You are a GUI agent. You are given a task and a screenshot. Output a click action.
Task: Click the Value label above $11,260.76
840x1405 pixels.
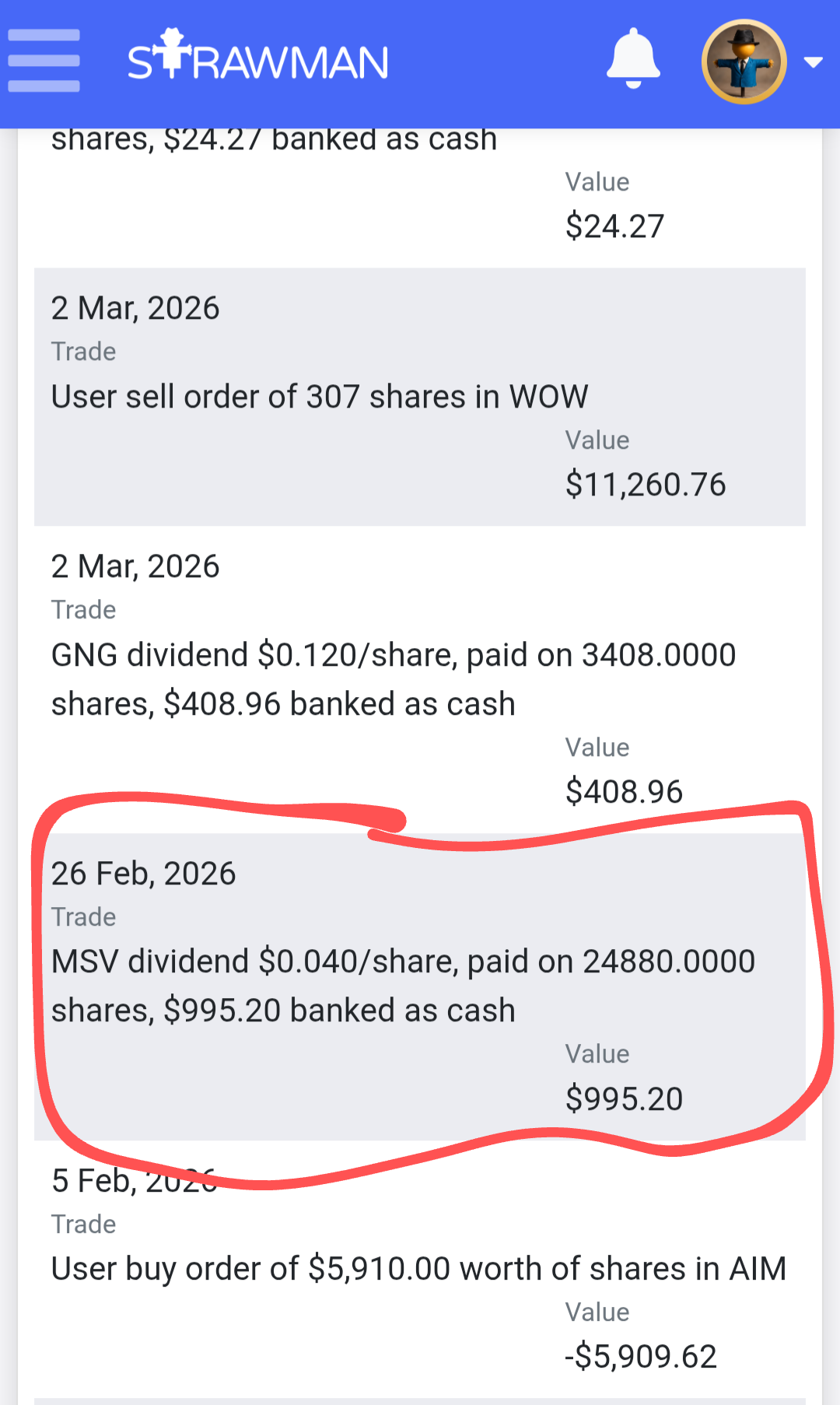[x=597, y=440]
